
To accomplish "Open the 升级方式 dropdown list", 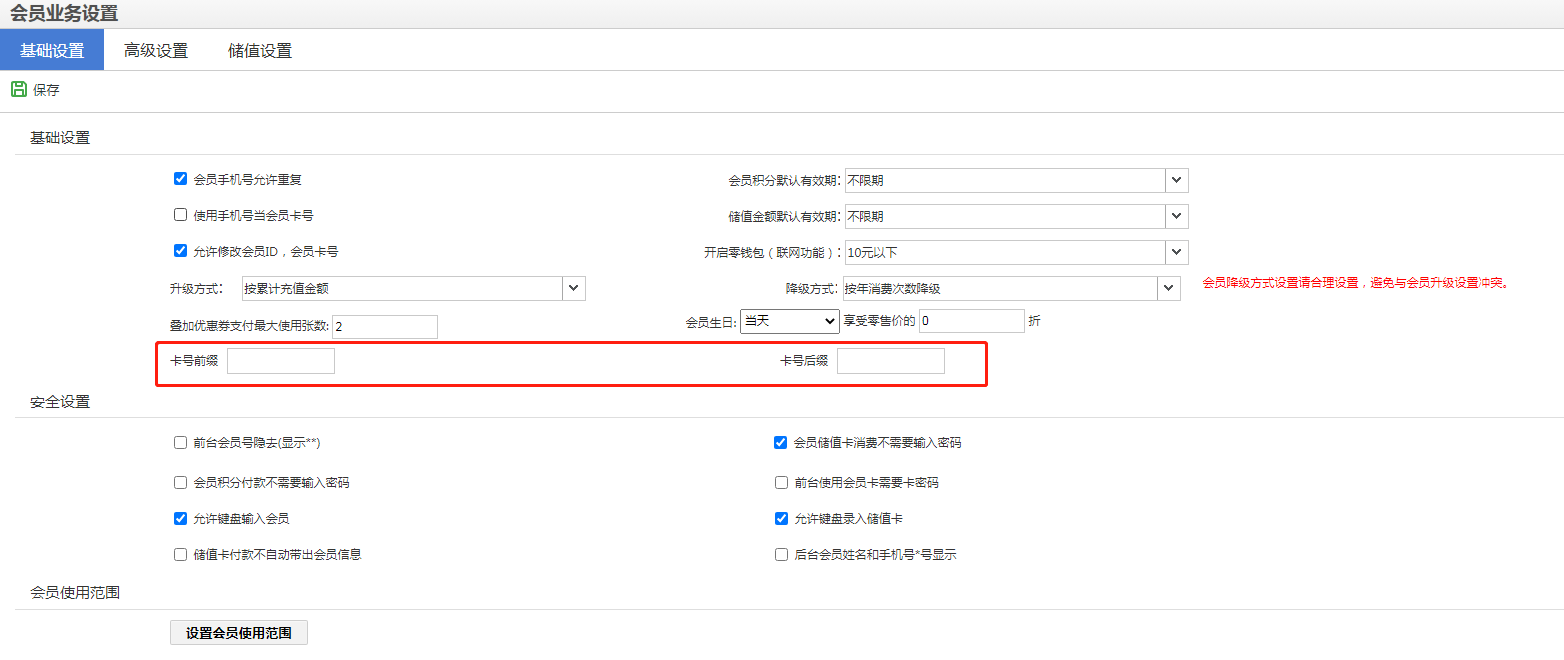I will click(x=574, y=288).
